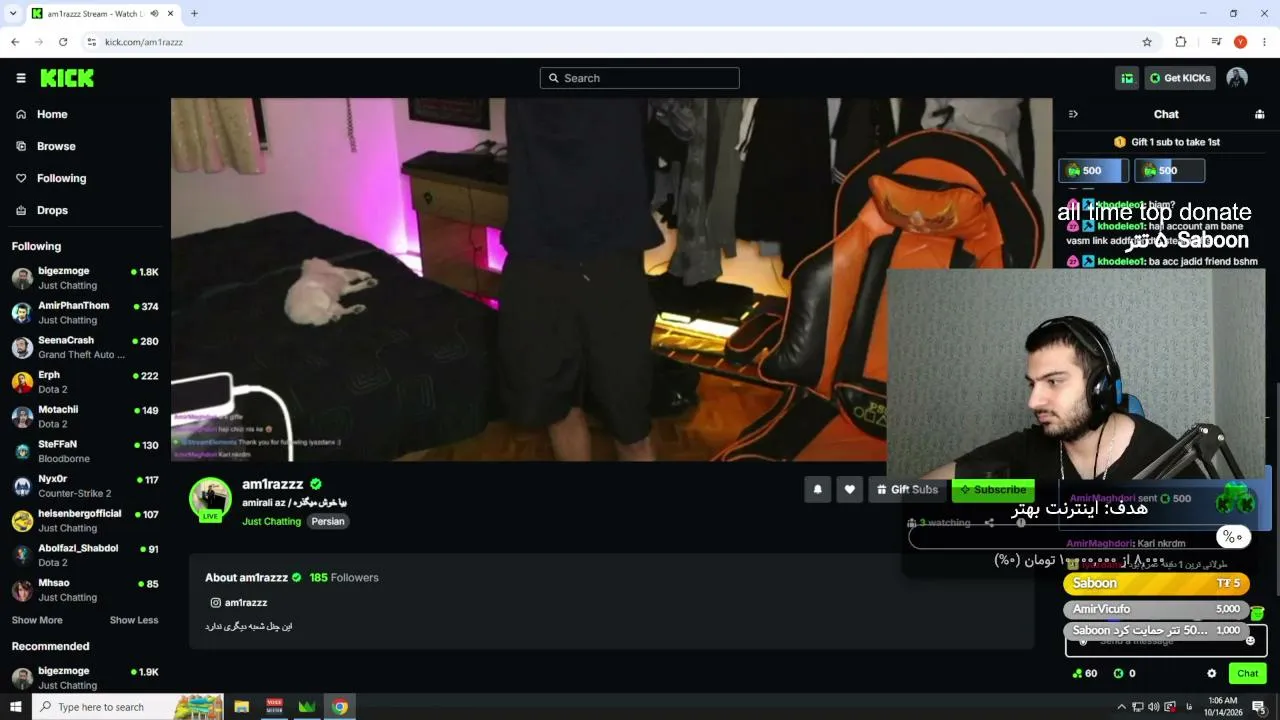Open SeenaCrash channel in the sidebar

[x=85, y=347]
